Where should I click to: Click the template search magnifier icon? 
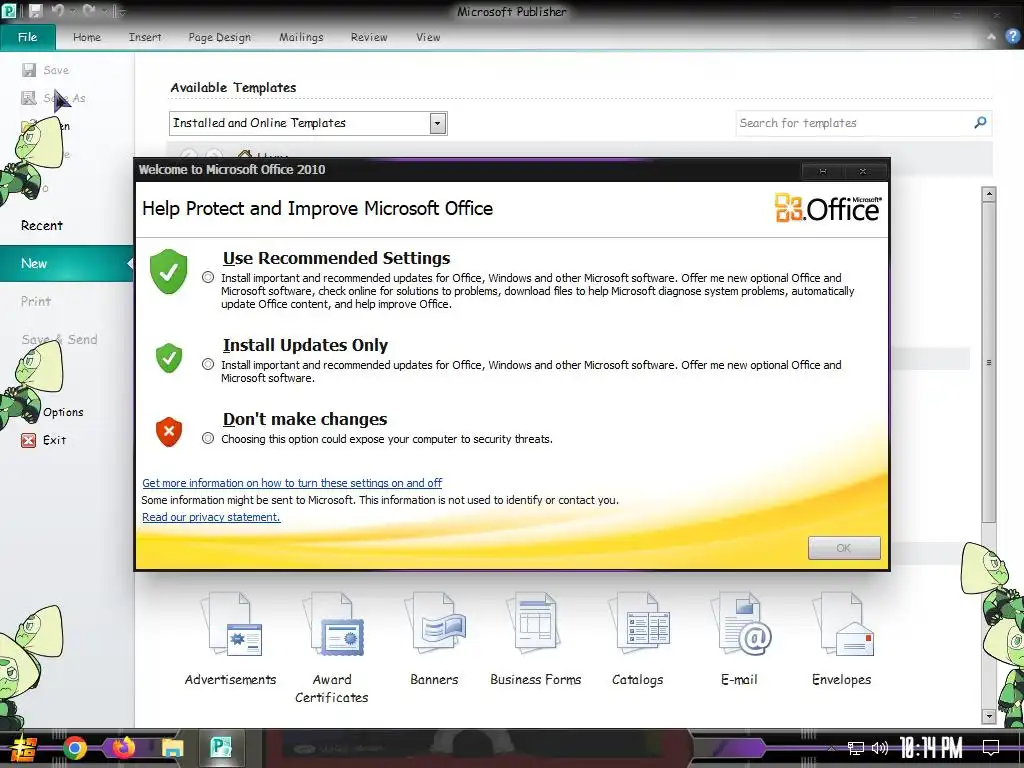(980, 122)
